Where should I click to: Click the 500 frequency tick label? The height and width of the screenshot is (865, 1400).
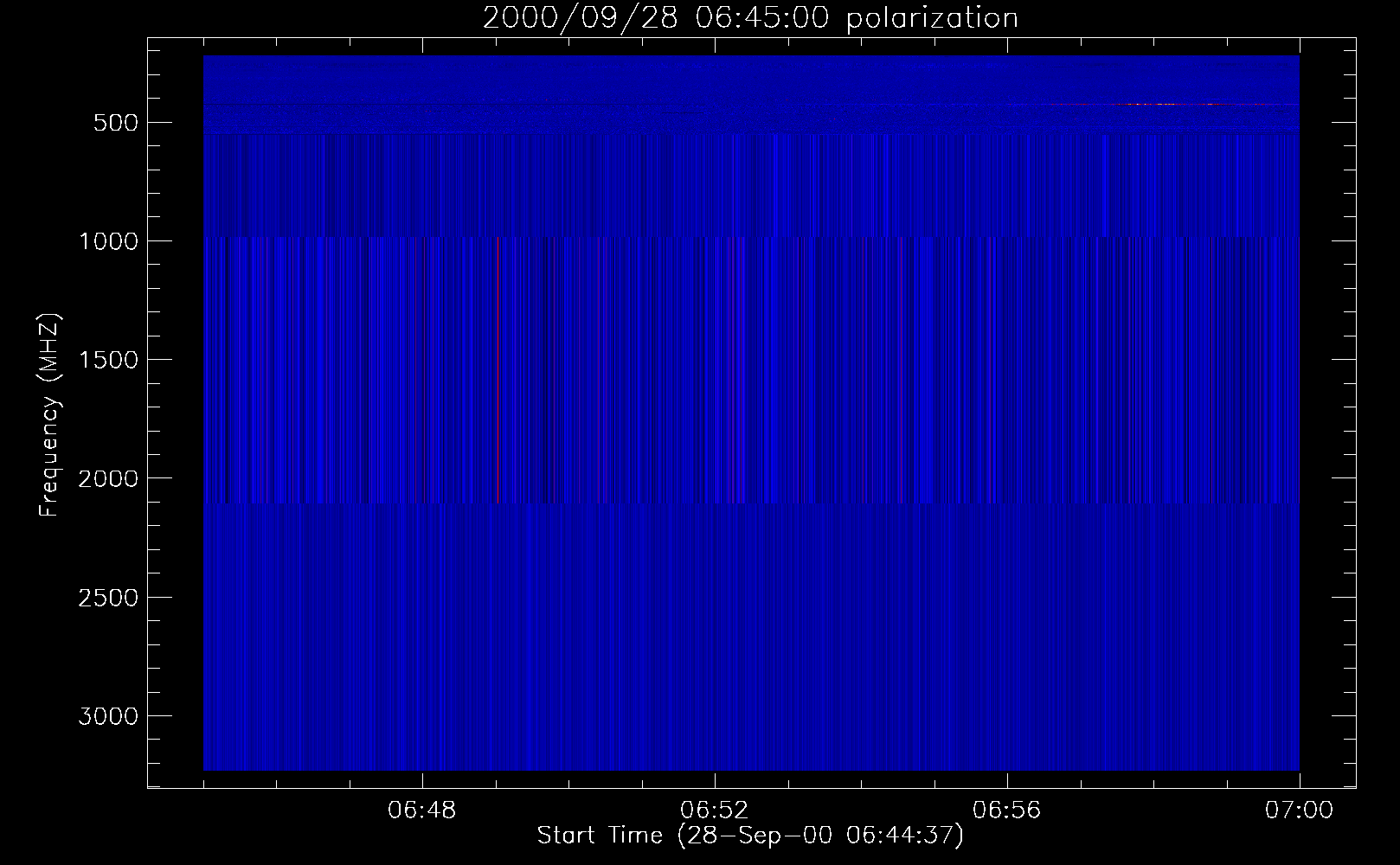tap(117, 123)
